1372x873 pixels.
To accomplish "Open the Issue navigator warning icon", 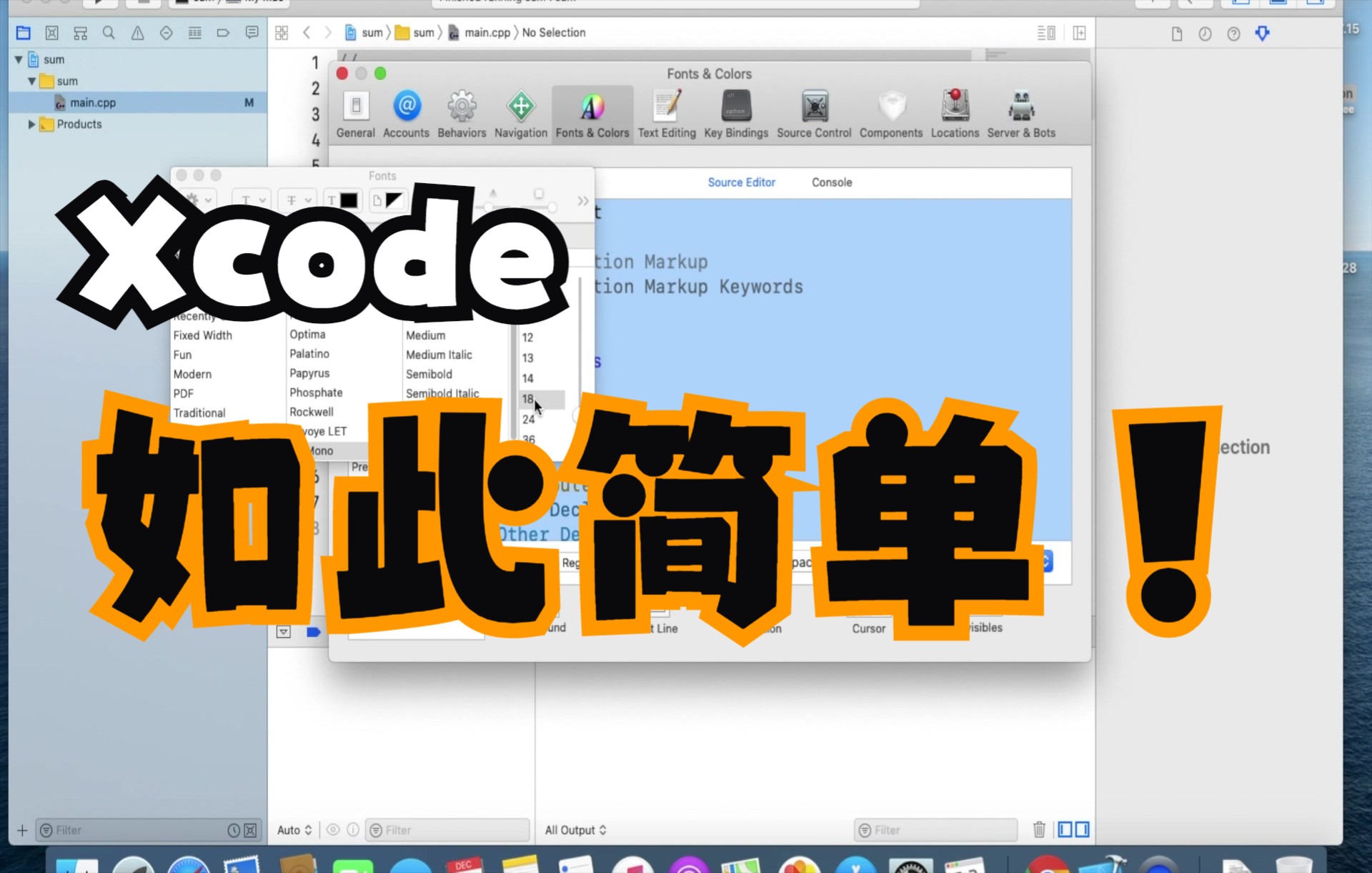I will (138, 33).
